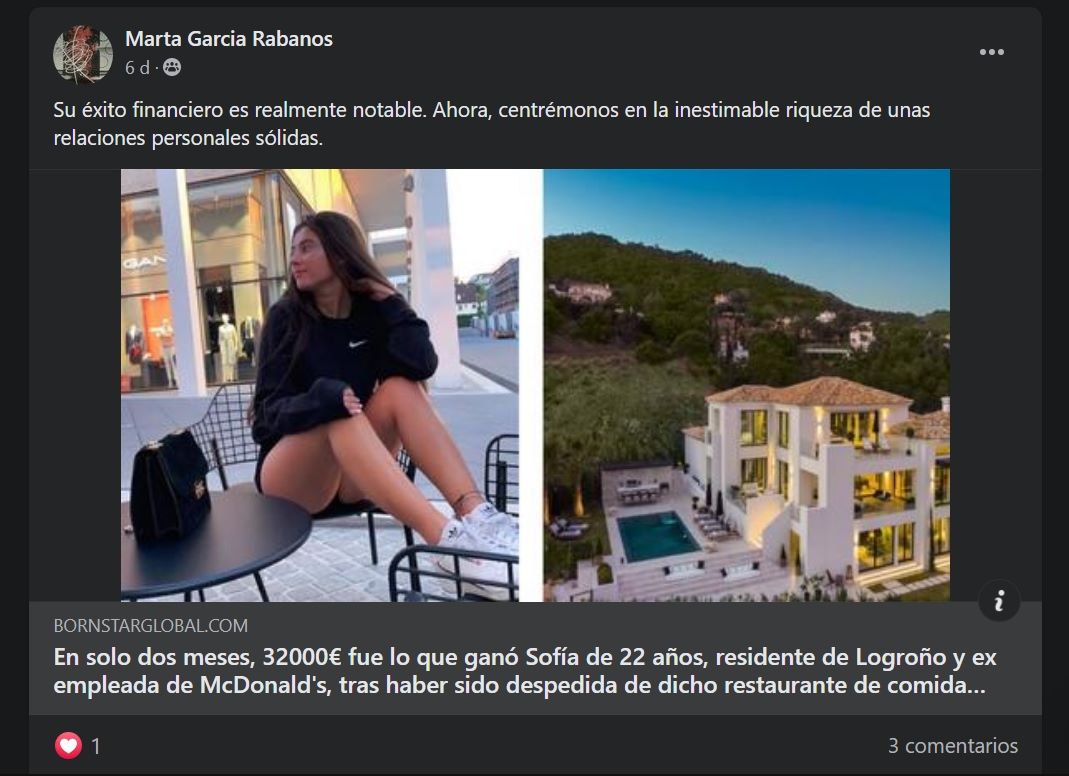
Task: Click the reaction count number 1
Action: (95, 746)
